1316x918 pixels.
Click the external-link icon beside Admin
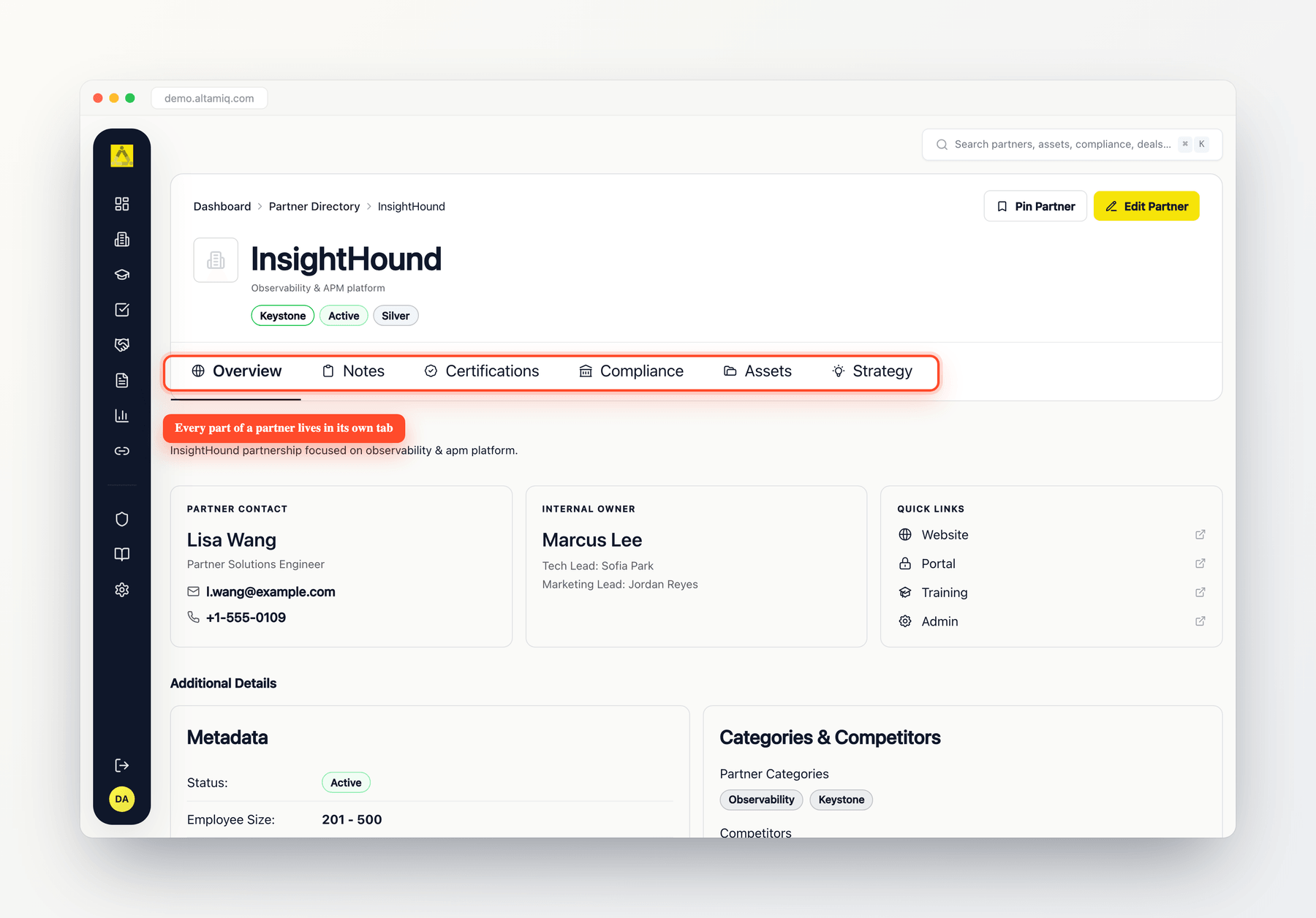pyautogui.click(x=1200, y=621)
